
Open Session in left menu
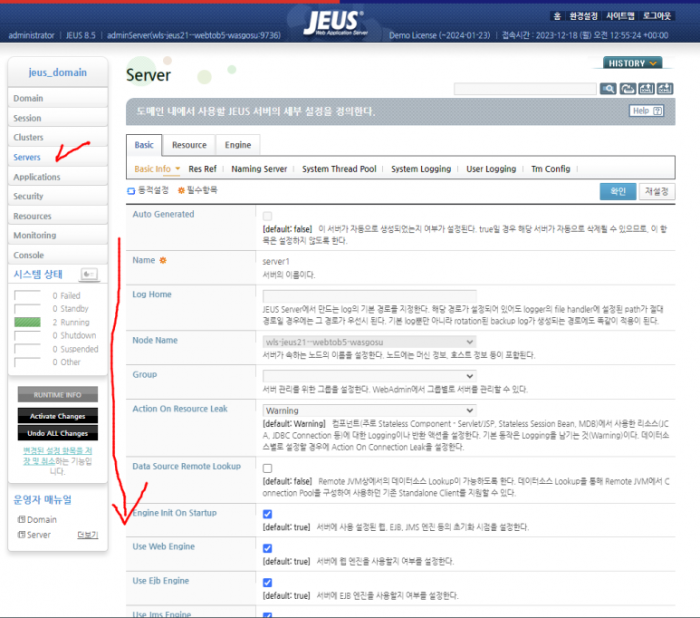pyautogui.click(x=58, y=118)
